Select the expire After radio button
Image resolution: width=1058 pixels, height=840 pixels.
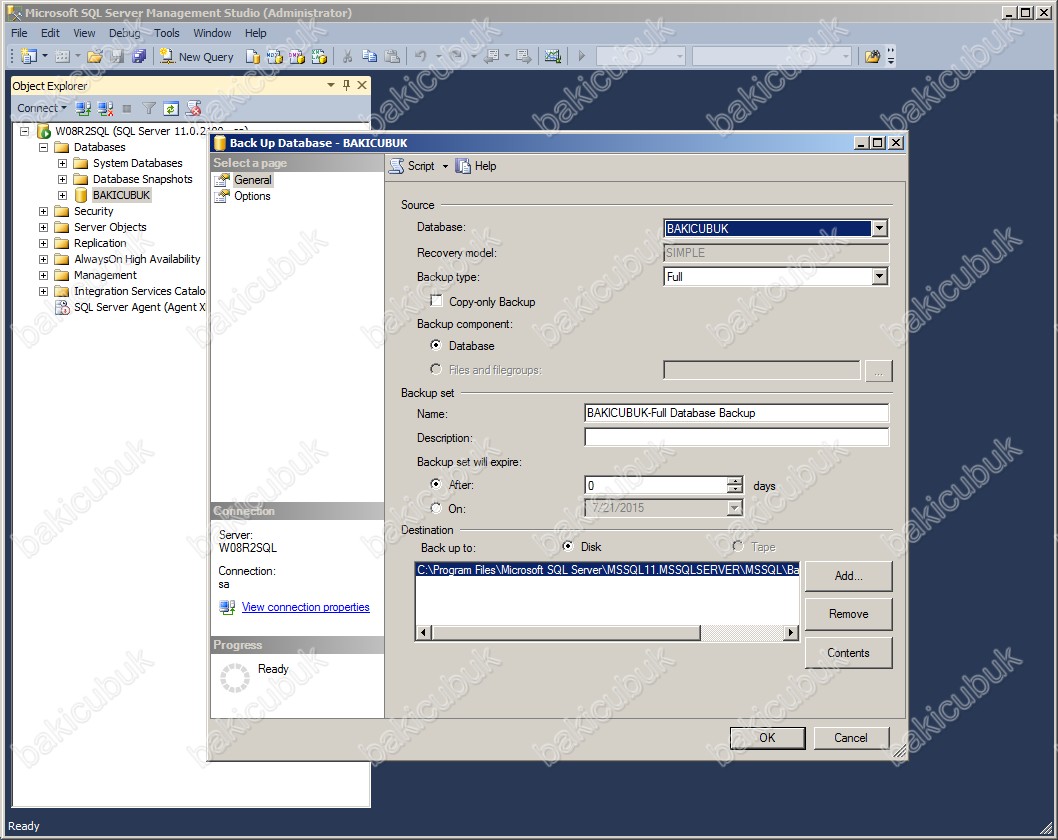click(x=437, y=484)
